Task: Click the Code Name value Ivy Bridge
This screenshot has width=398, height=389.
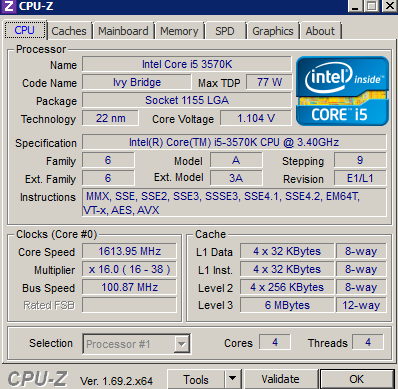Action: pos(137,82)
